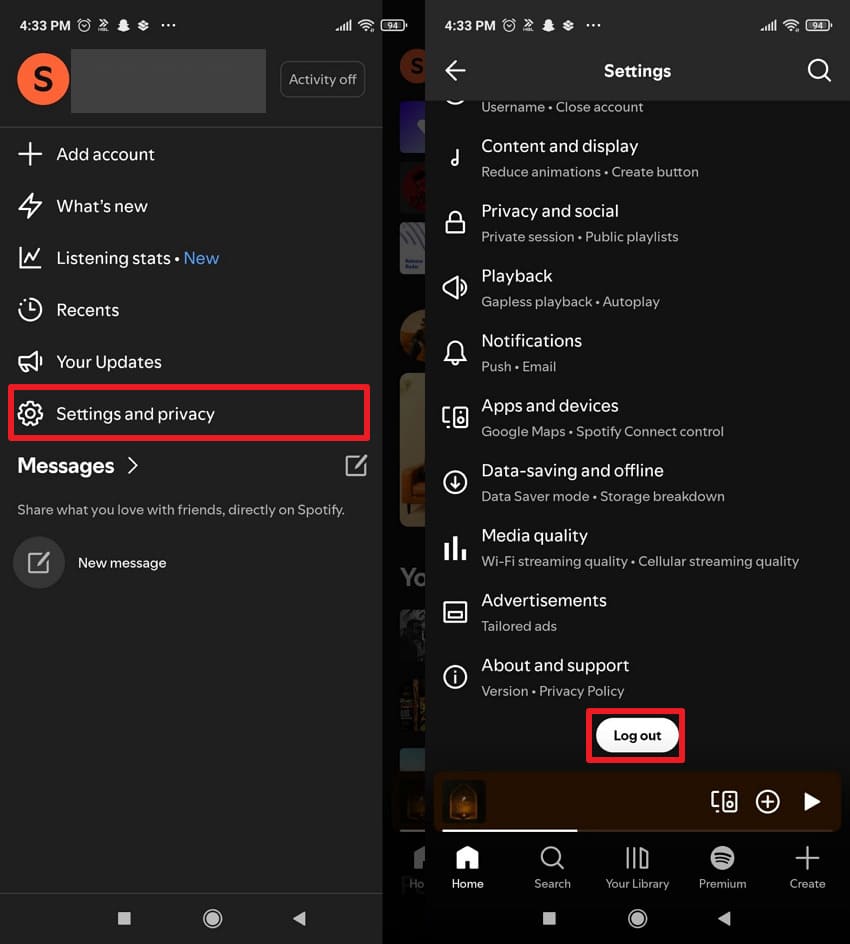Play the current track in the mini player
The width and height of the screenshot is (850, 944).
tap(811, 801)
